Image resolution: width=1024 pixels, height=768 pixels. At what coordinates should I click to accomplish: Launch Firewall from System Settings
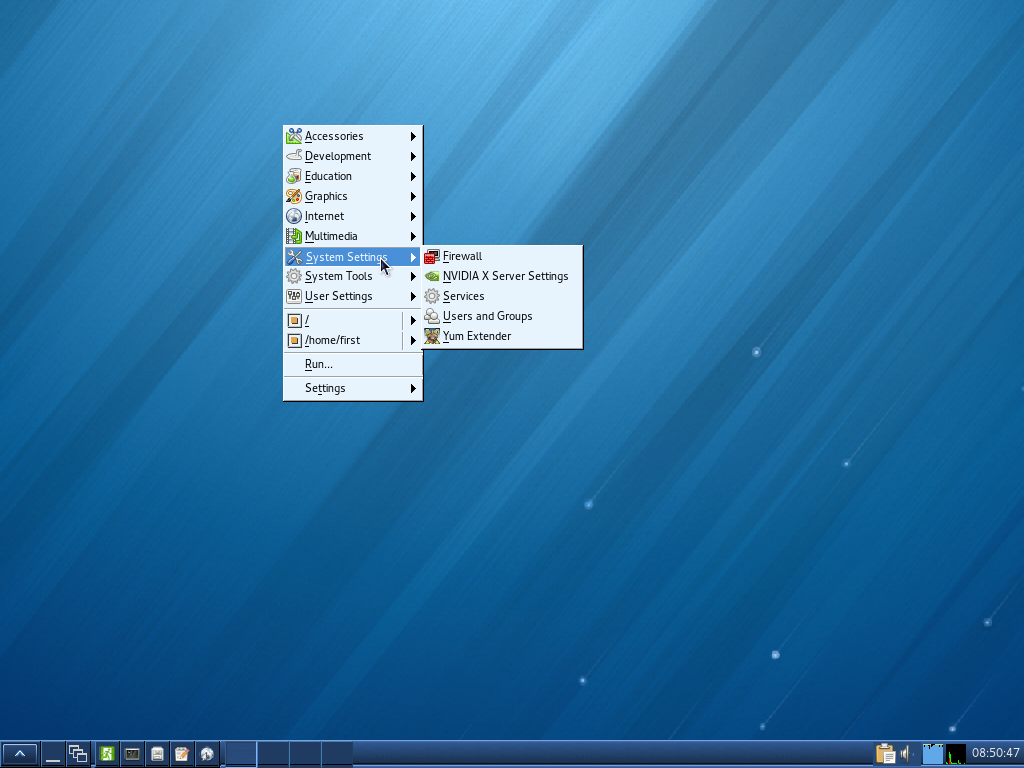click(502, 257)
